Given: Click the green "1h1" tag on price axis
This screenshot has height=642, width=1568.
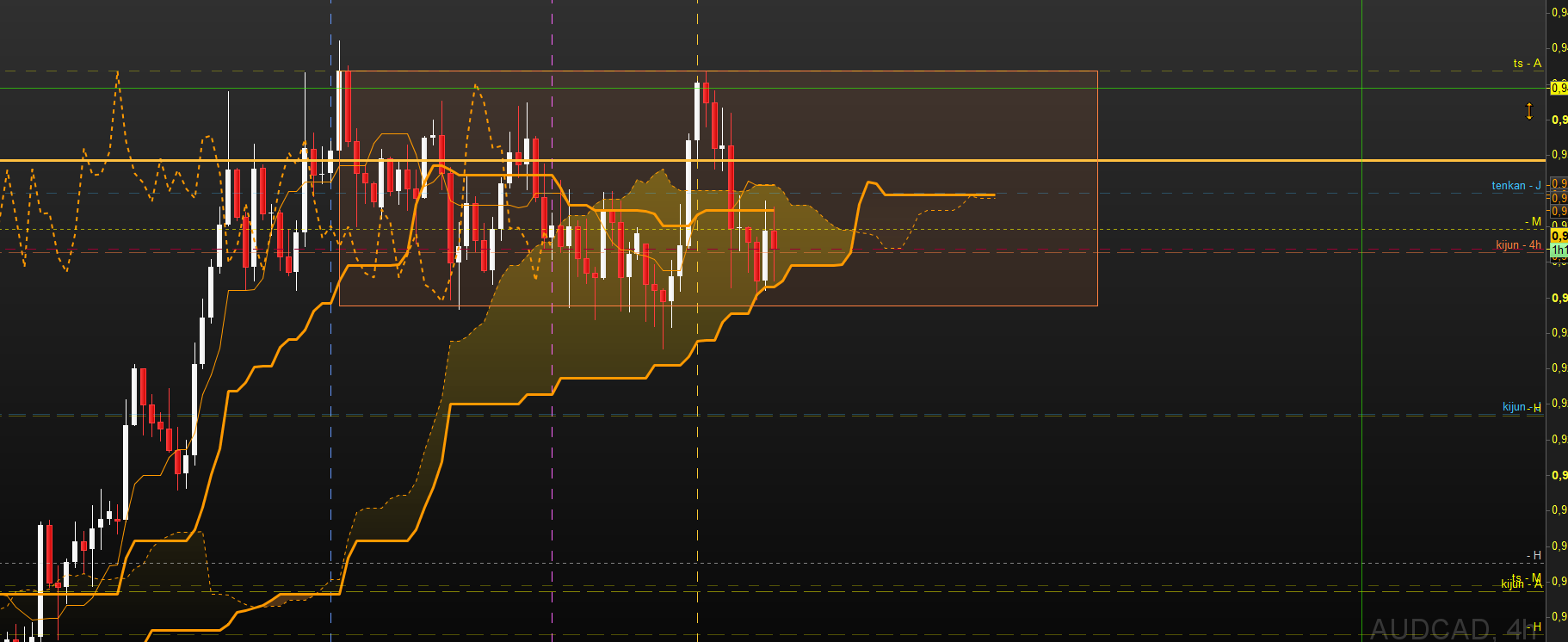Looking at the screenshot, I should point(1559,250).
